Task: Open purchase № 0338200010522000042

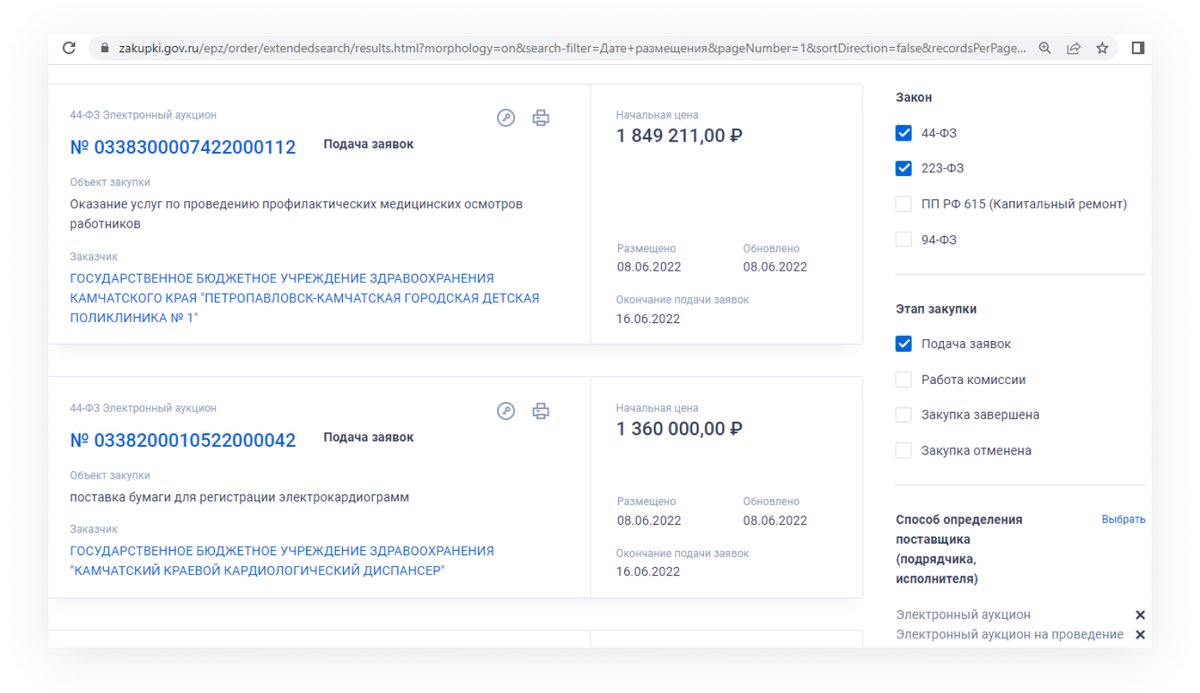Action: [x=183, y=440]
